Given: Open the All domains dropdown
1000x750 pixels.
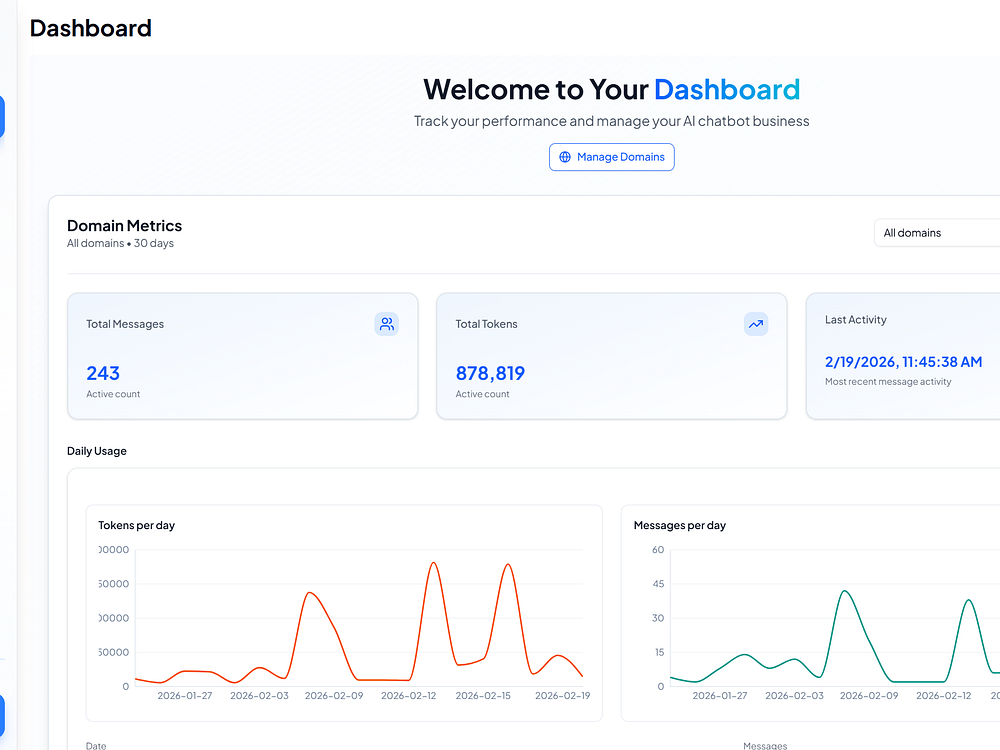Looking at the screenshot, I should click(x=936, y=233).
